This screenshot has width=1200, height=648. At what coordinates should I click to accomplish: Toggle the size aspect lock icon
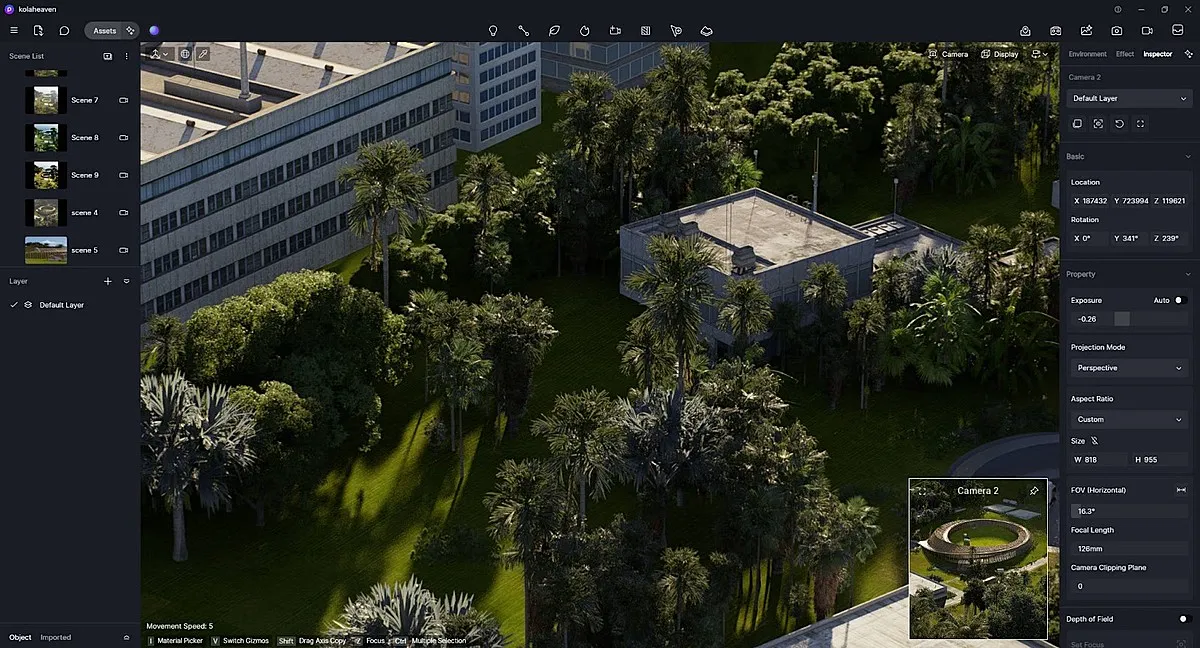point(1094,440)
